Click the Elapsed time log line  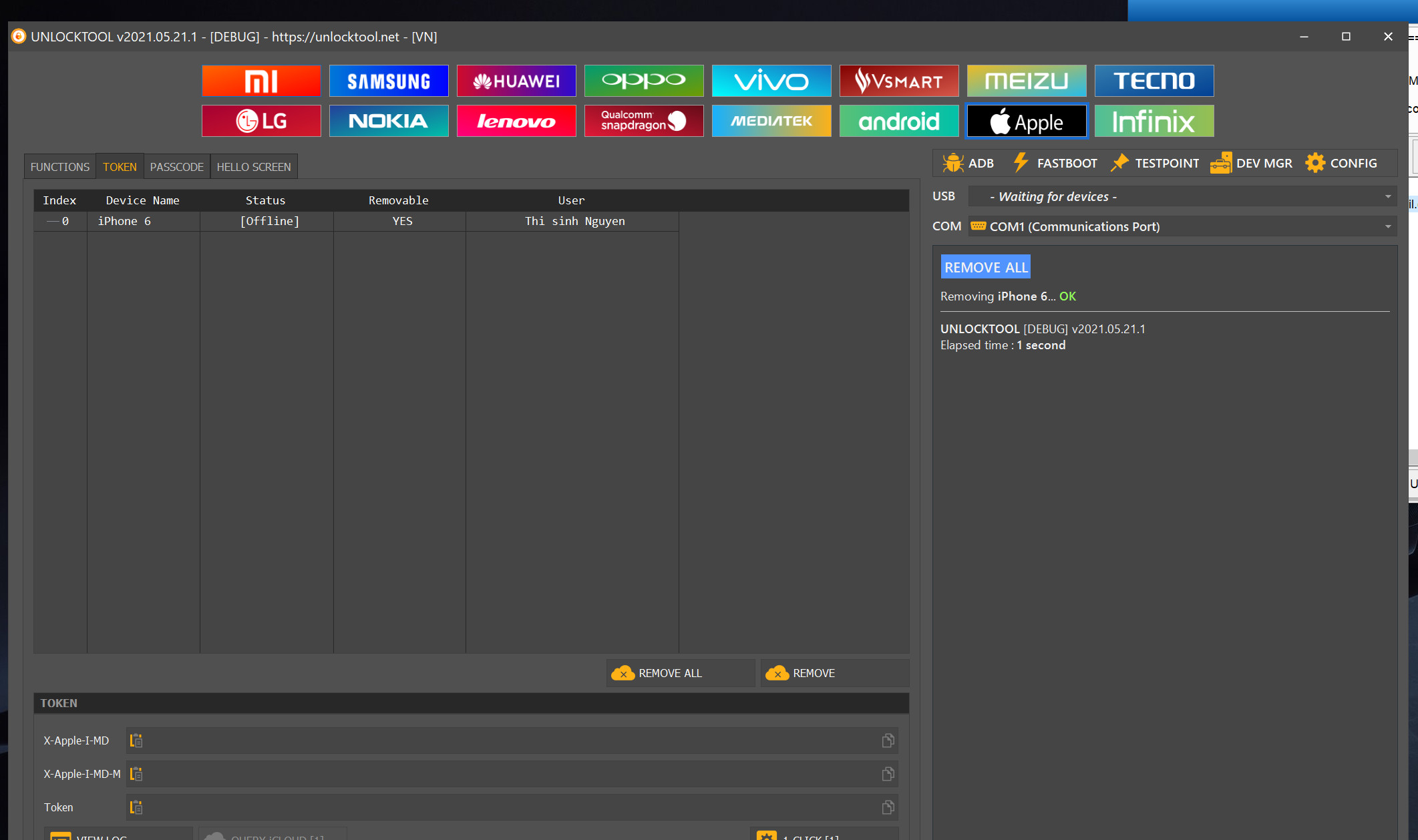pos(1003,345)
